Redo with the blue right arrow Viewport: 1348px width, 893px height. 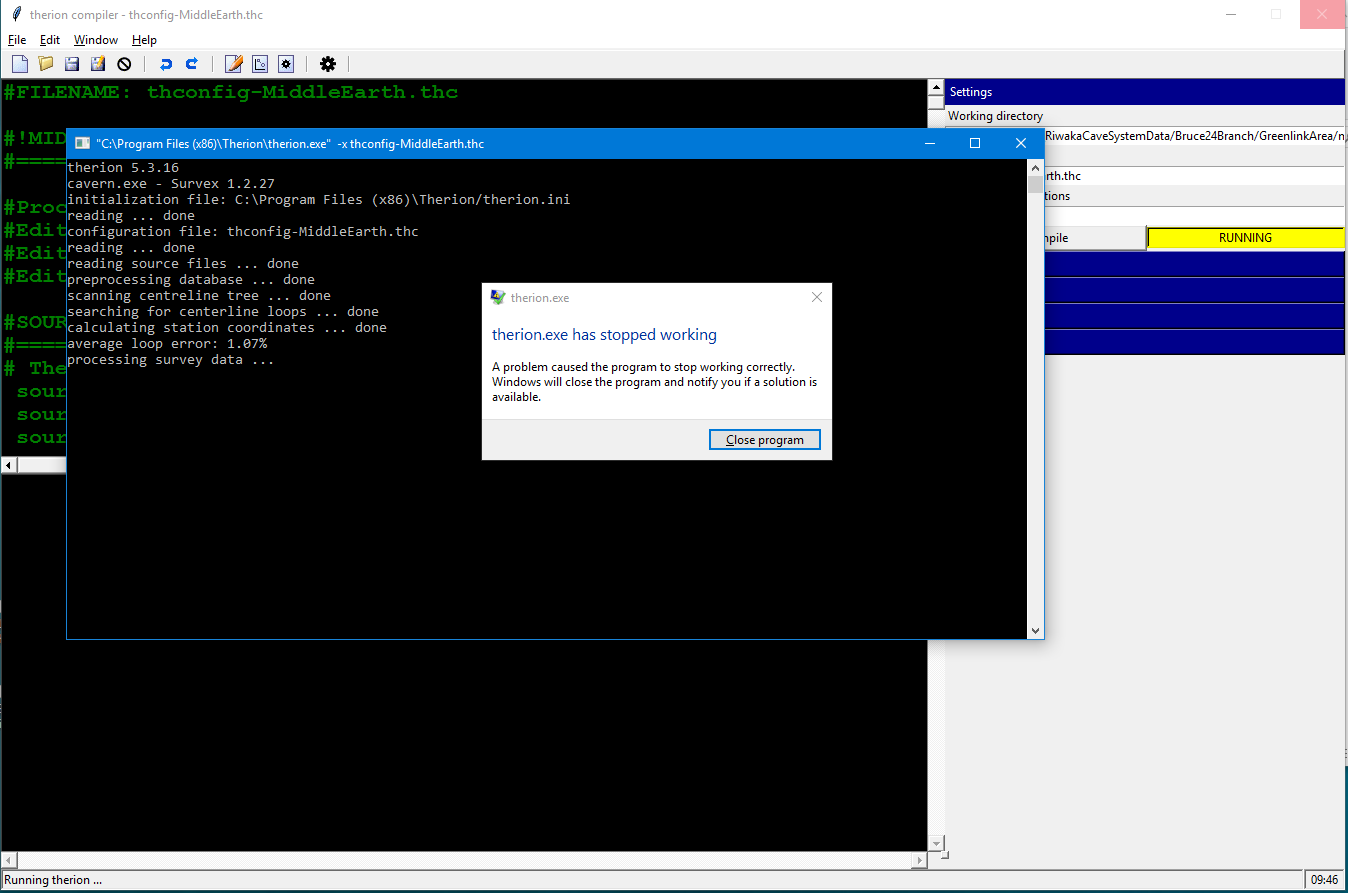[192, 64]
